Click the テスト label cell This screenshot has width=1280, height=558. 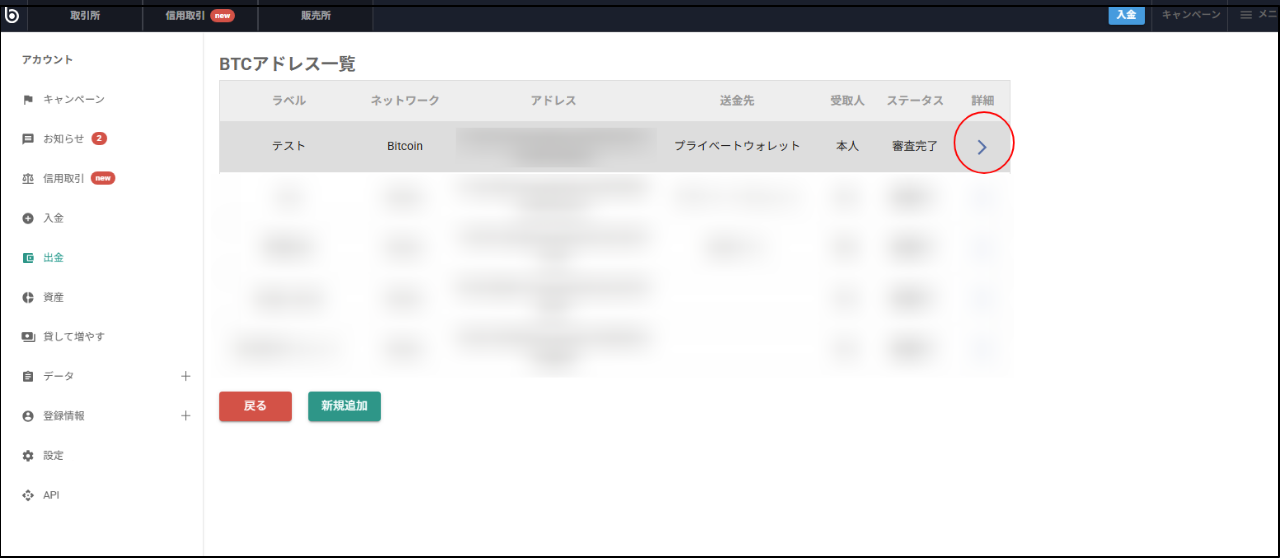click(289, 146)
